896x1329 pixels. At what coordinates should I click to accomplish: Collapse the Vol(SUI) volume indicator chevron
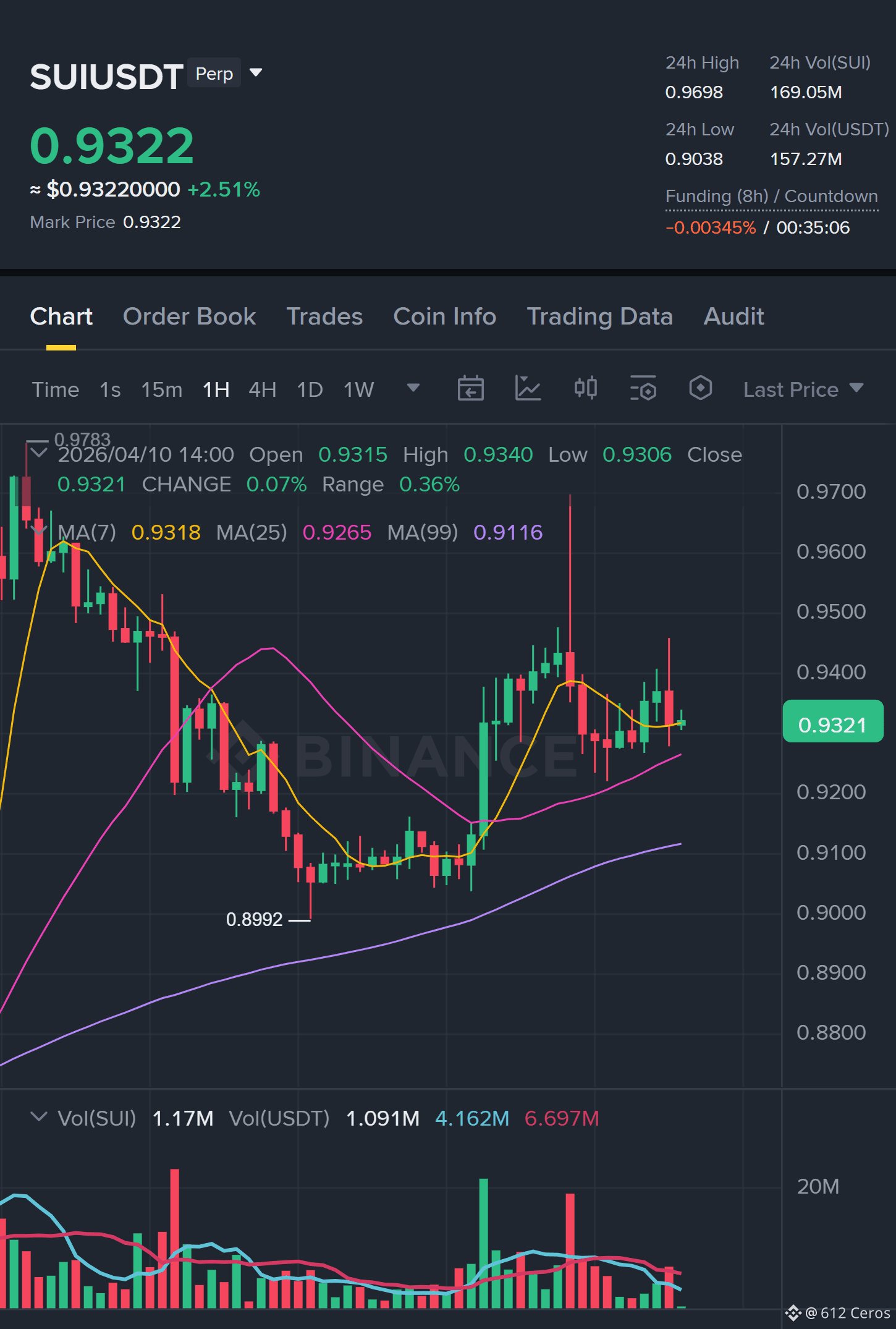tap(39, 1117)
